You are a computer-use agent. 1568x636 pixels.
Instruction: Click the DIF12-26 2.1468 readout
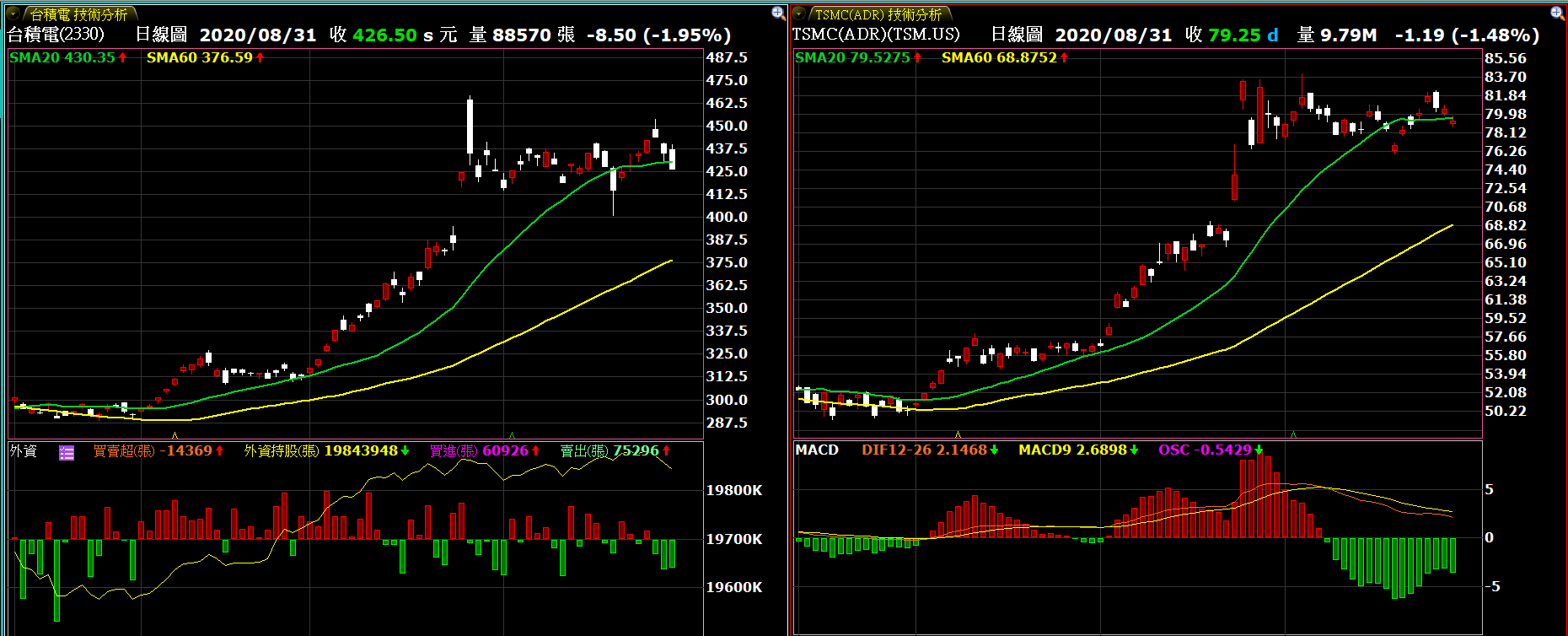[930, 450]
